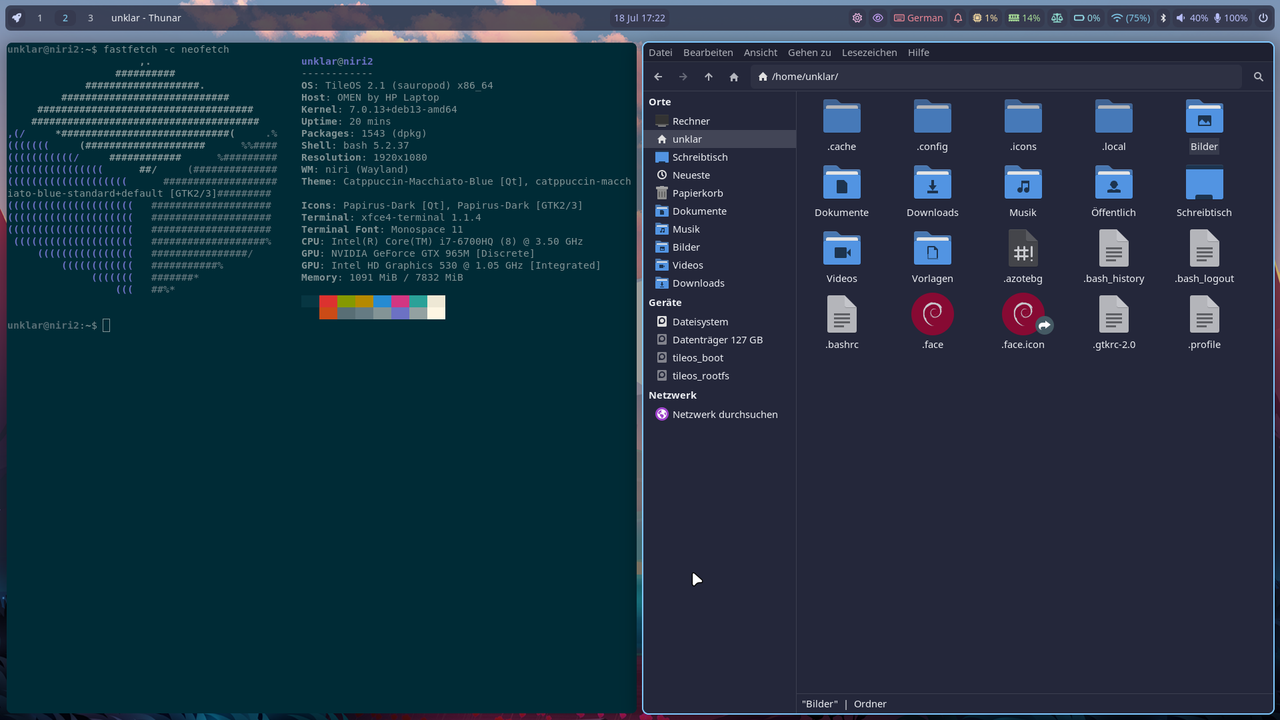Click the /home/unklar/ location bar

(x=997, y=77)
